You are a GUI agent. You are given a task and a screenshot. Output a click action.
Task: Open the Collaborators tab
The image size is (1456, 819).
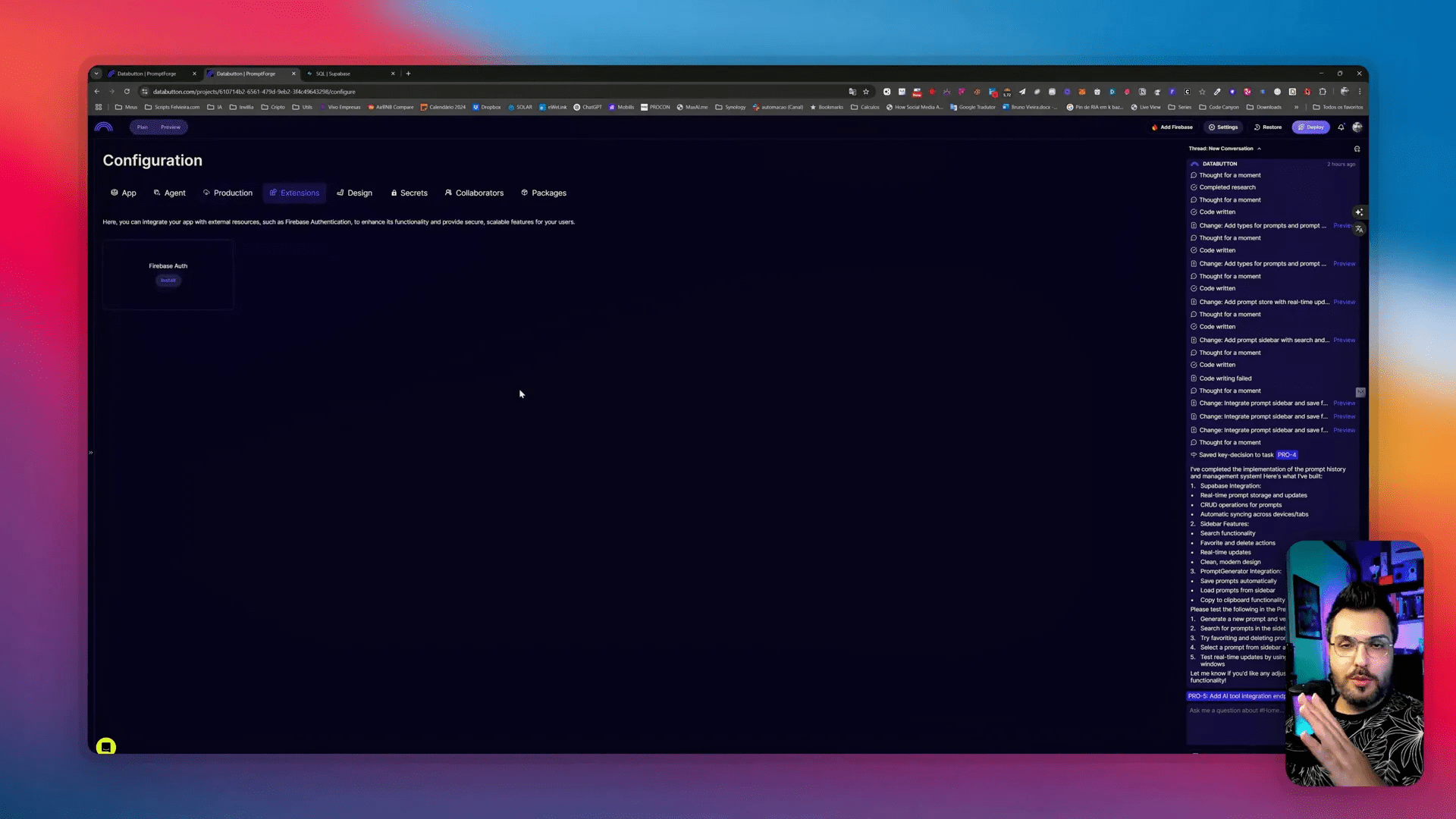point(474,193)
